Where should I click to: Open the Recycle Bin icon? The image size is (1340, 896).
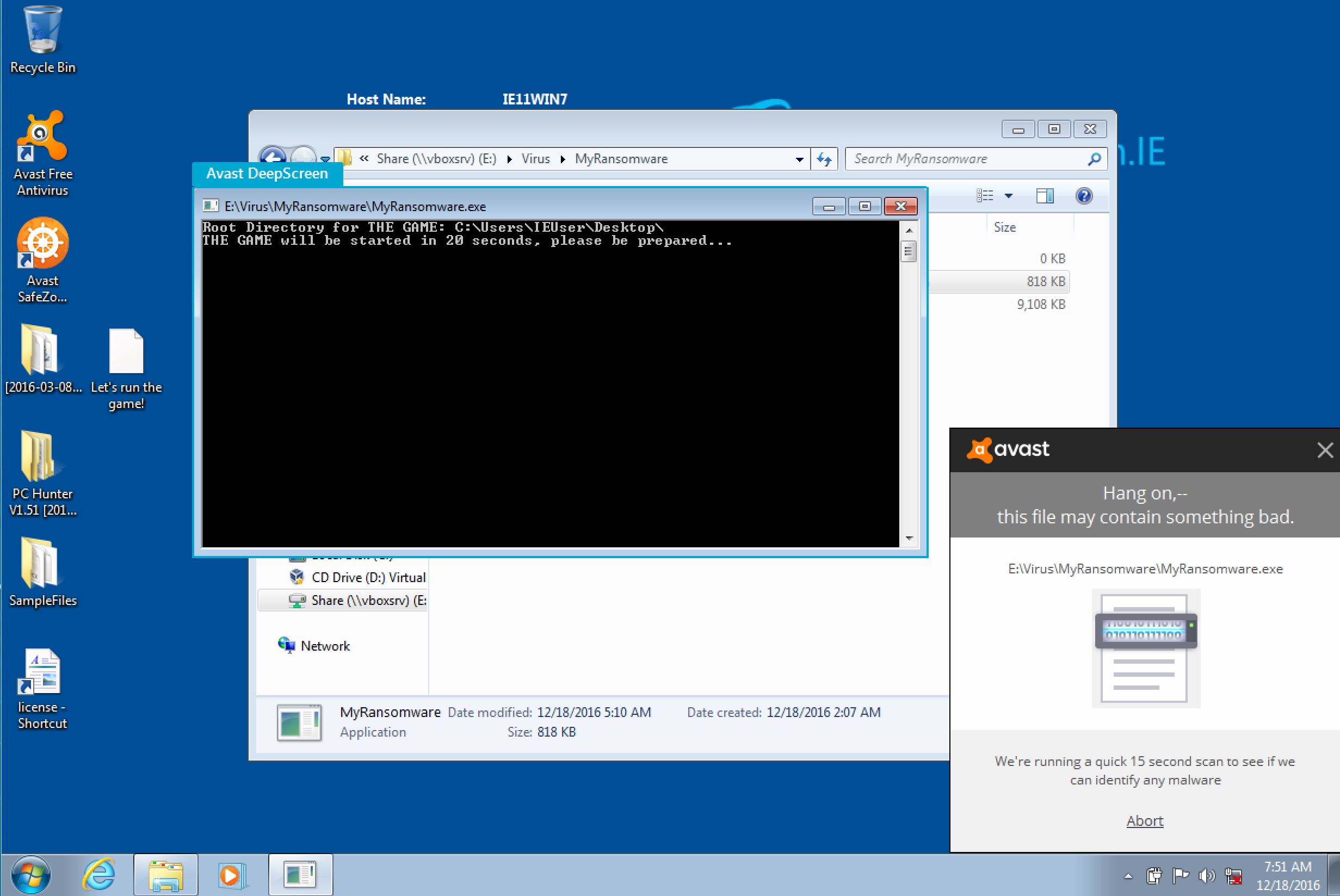[42, 32]
